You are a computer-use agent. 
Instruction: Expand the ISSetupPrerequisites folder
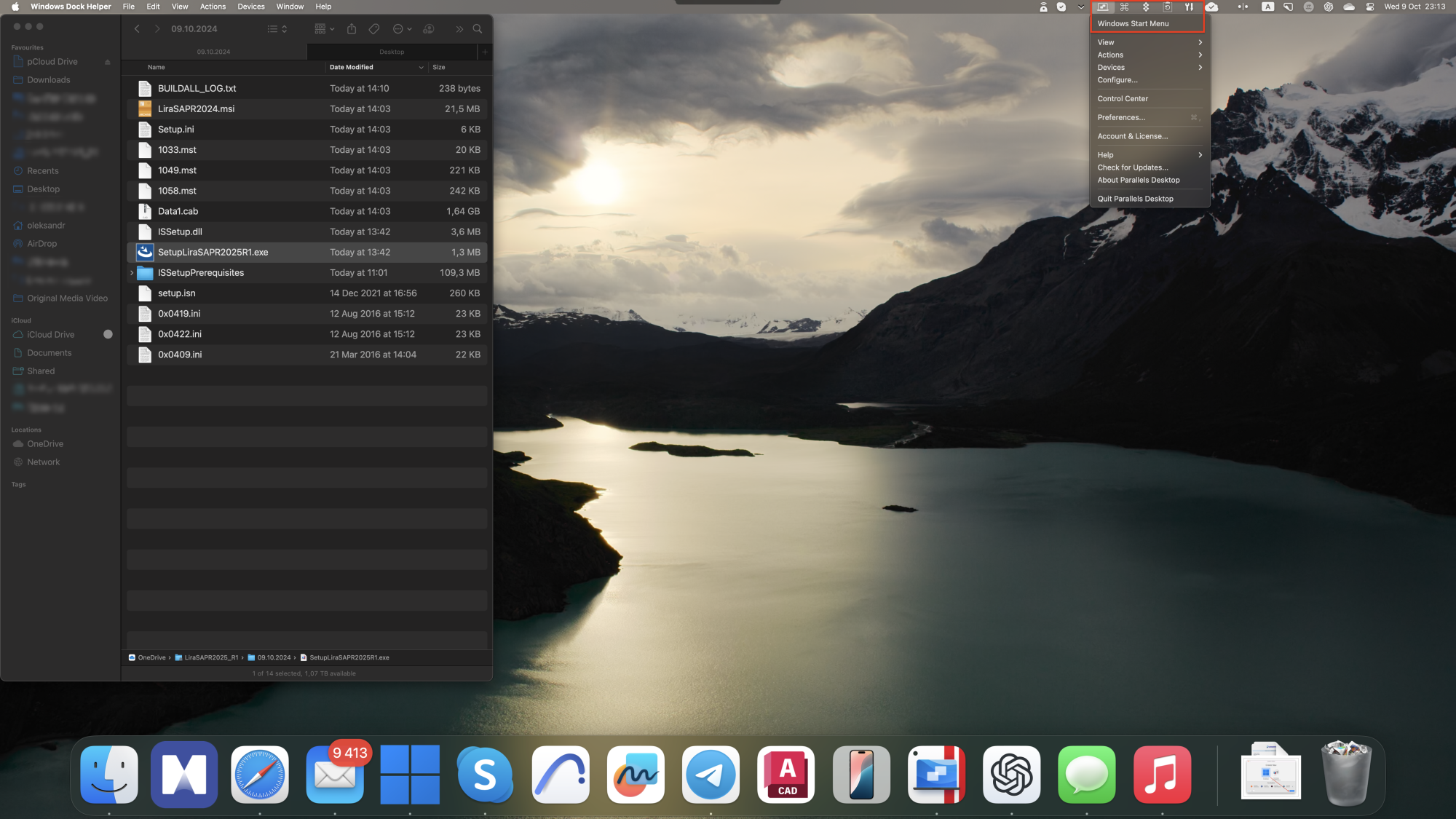[132, 273]
